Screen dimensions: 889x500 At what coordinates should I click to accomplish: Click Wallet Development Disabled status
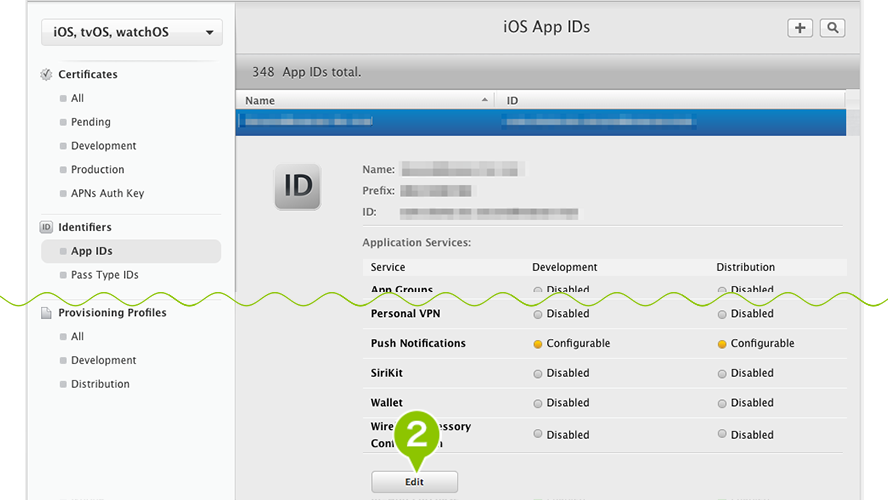(x=561, y=403)
